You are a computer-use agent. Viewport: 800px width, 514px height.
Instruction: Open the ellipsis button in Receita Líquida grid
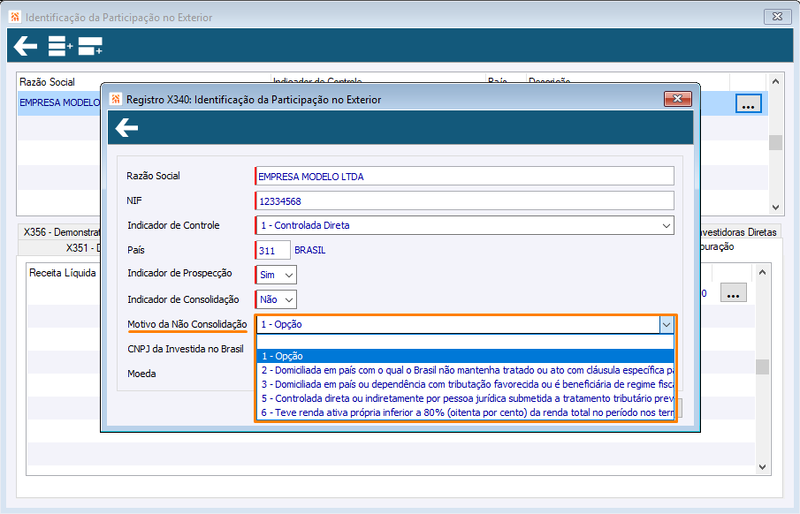tap(733, 293)
